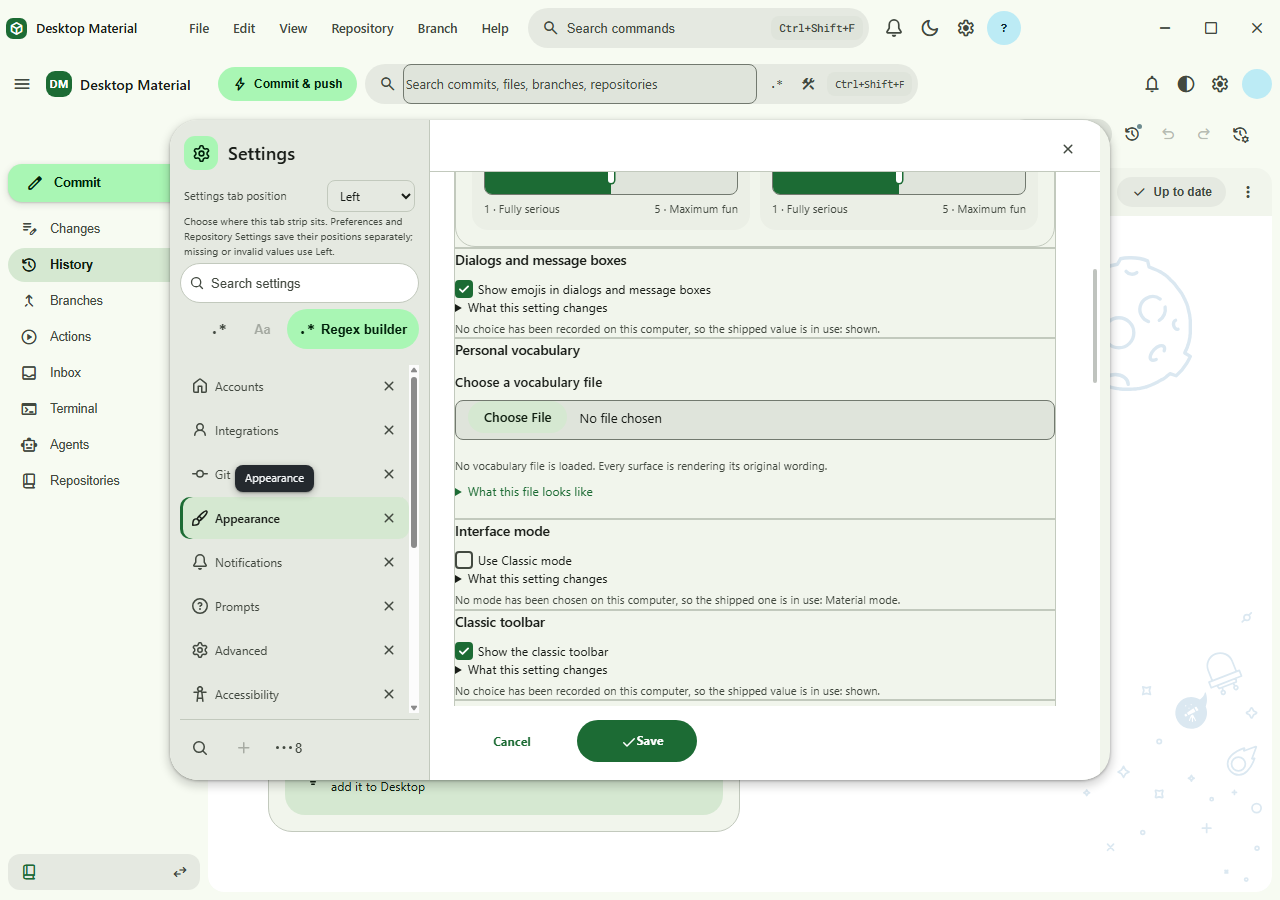Click the question mark help button

(x=1004, y=28)
